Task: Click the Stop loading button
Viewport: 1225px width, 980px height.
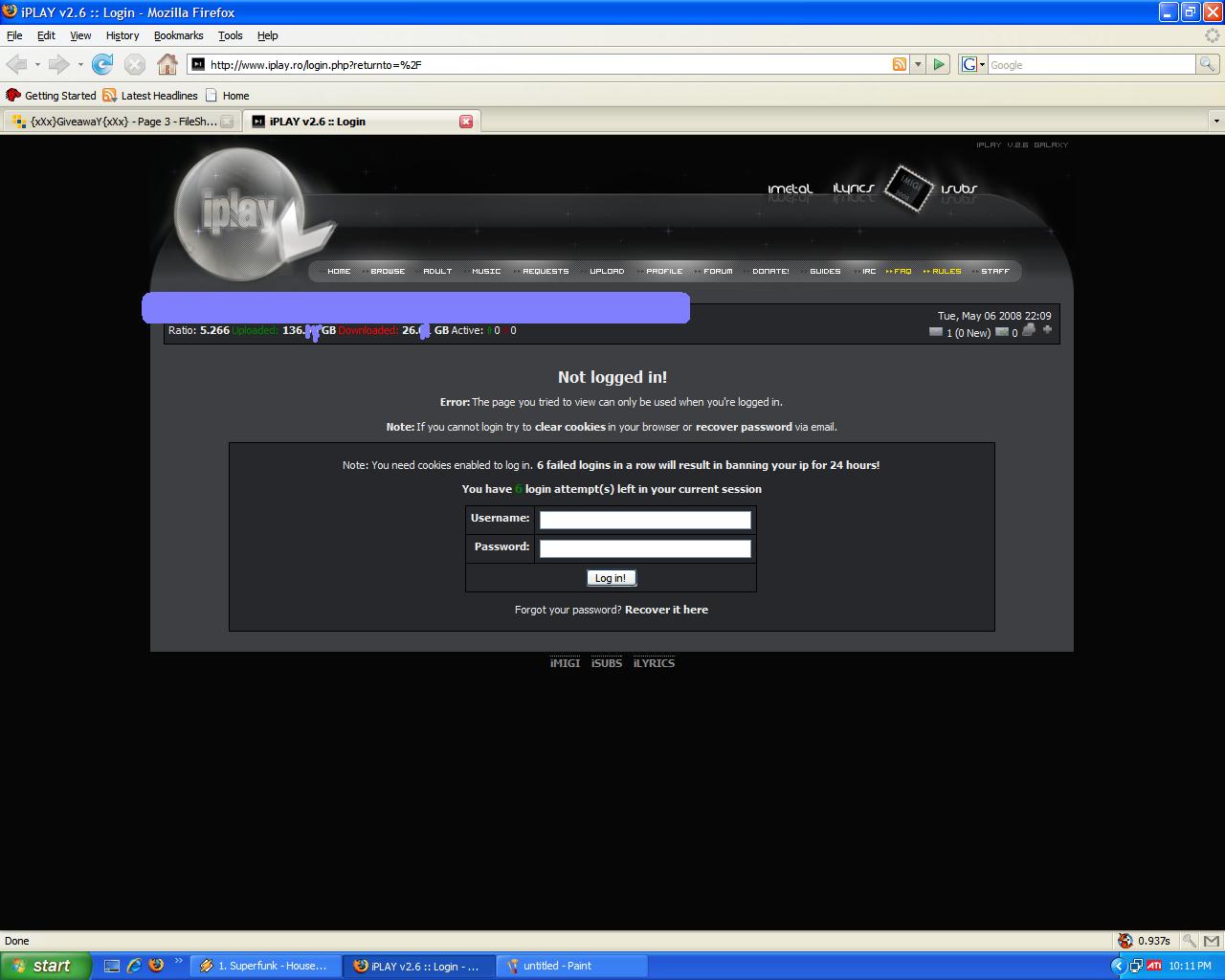Action: [x=135, y=64]
